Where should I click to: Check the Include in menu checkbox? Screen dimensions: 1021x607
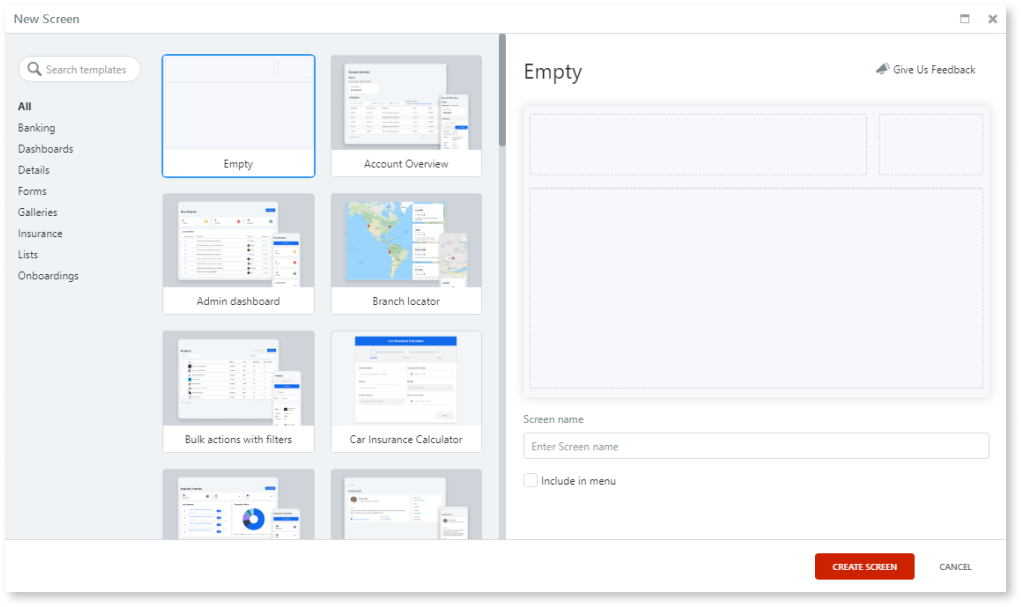click(x=530, y=480)
